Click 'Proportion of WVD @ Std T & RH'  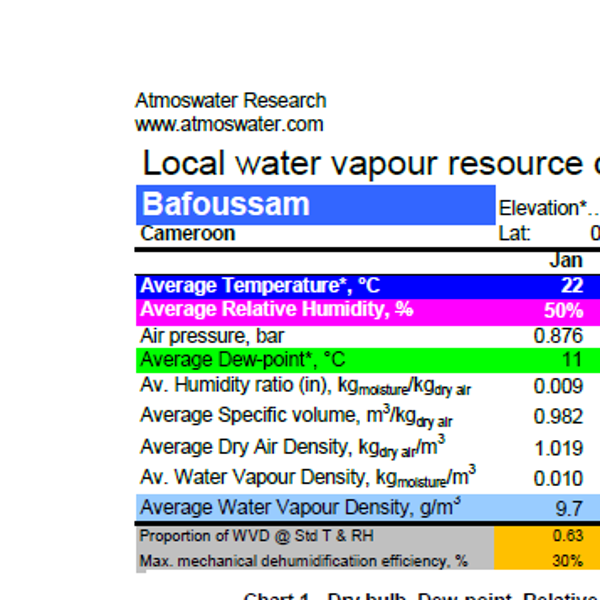(256, 536)
